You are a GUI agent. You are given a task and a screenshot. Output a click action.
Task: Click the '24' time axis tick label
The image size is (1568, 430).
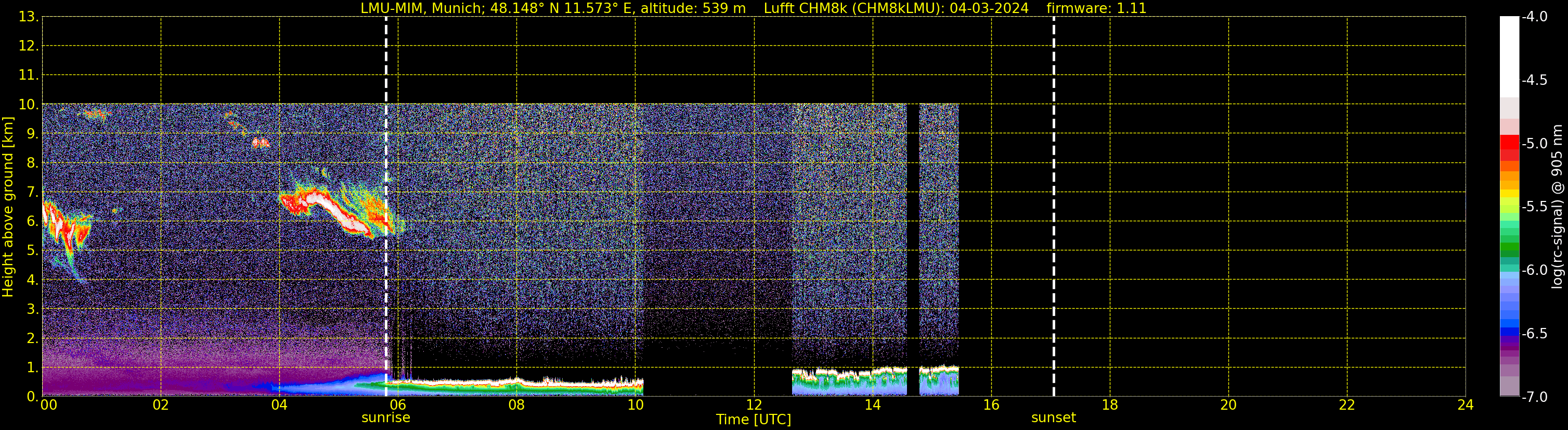1466,405
